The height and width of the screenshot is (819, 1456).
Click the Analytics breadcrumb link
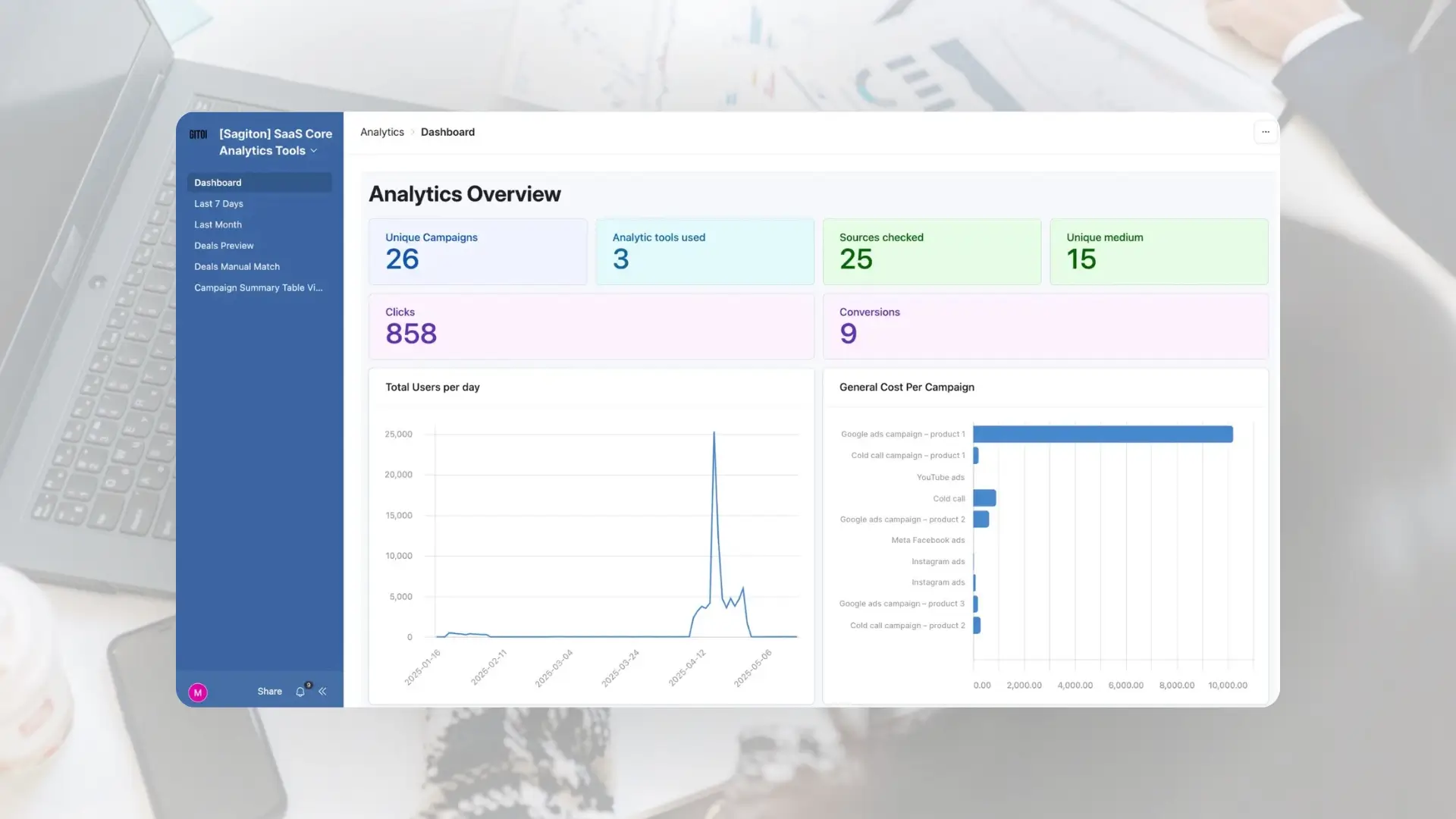(x=381, y=132)
